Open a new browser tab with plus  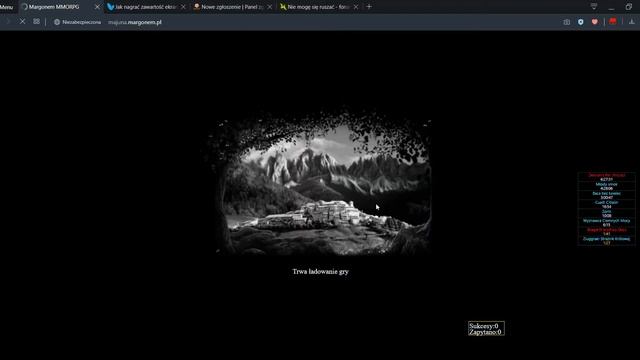pos(369,7)
